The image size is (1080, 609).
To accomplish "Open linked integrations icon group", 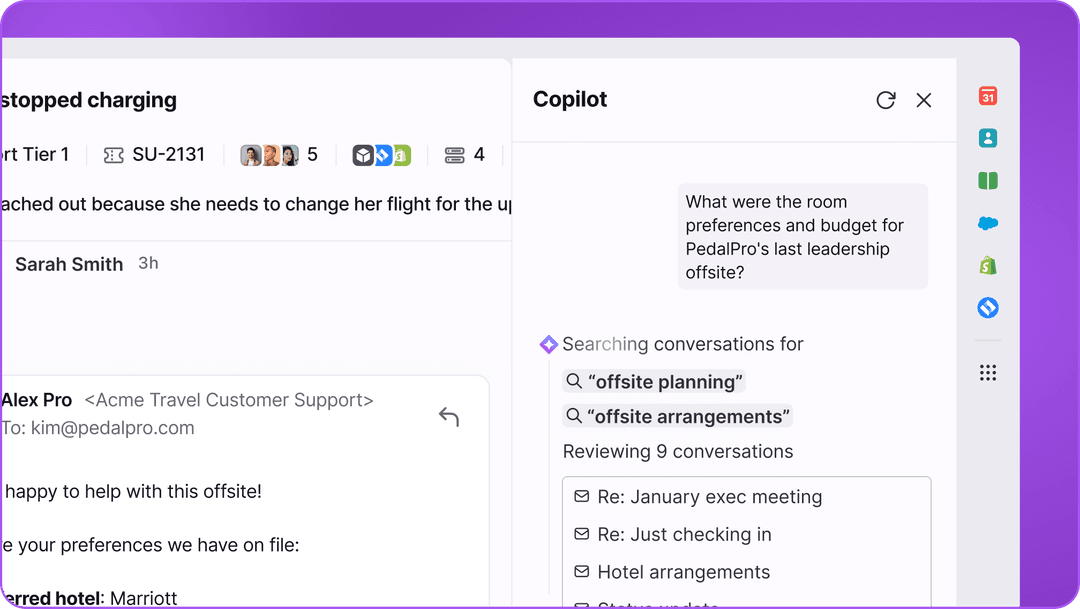I will (x=382, y=155).
